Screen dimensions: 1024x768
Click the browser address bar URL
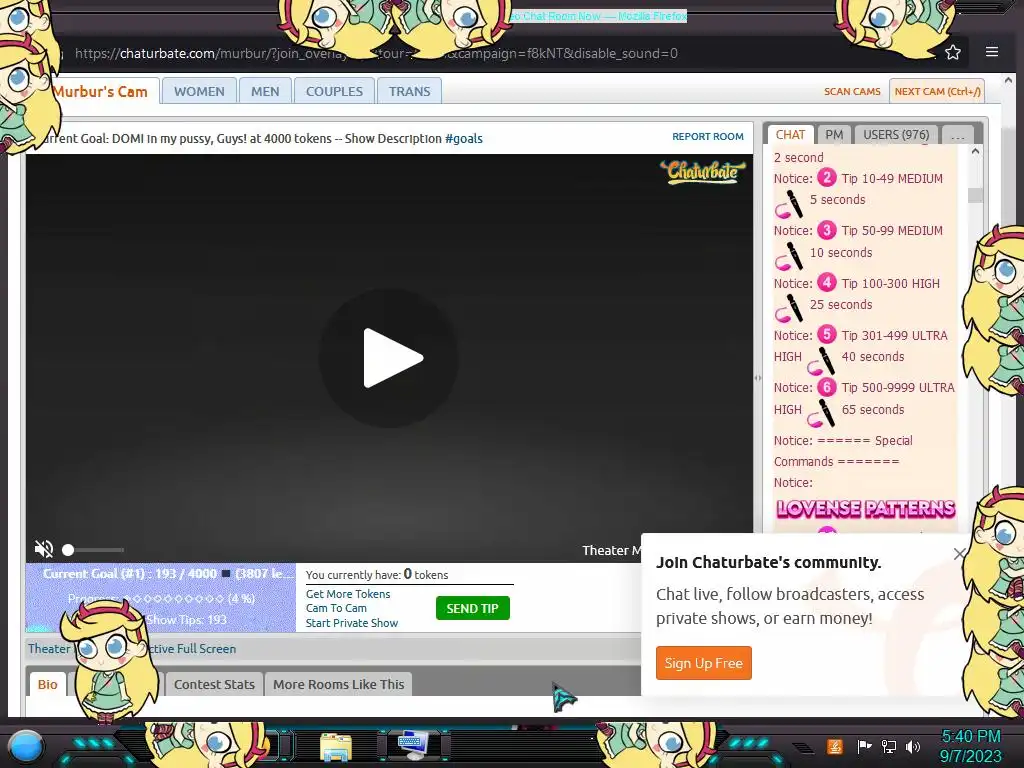coord(376,53)
